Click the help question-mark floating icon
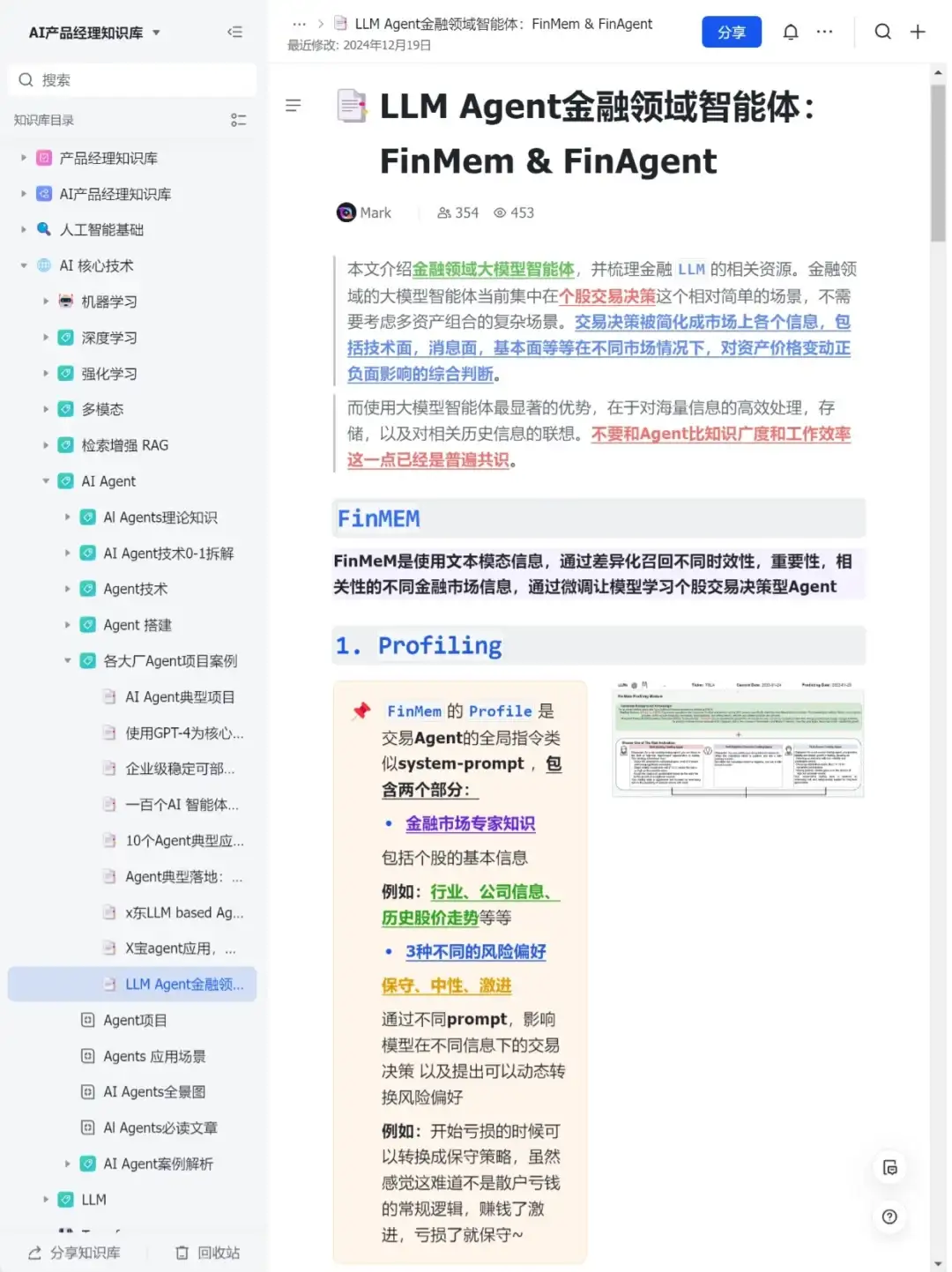The width and height of the screenshot is (952, 1272). tap(890, 1216)
